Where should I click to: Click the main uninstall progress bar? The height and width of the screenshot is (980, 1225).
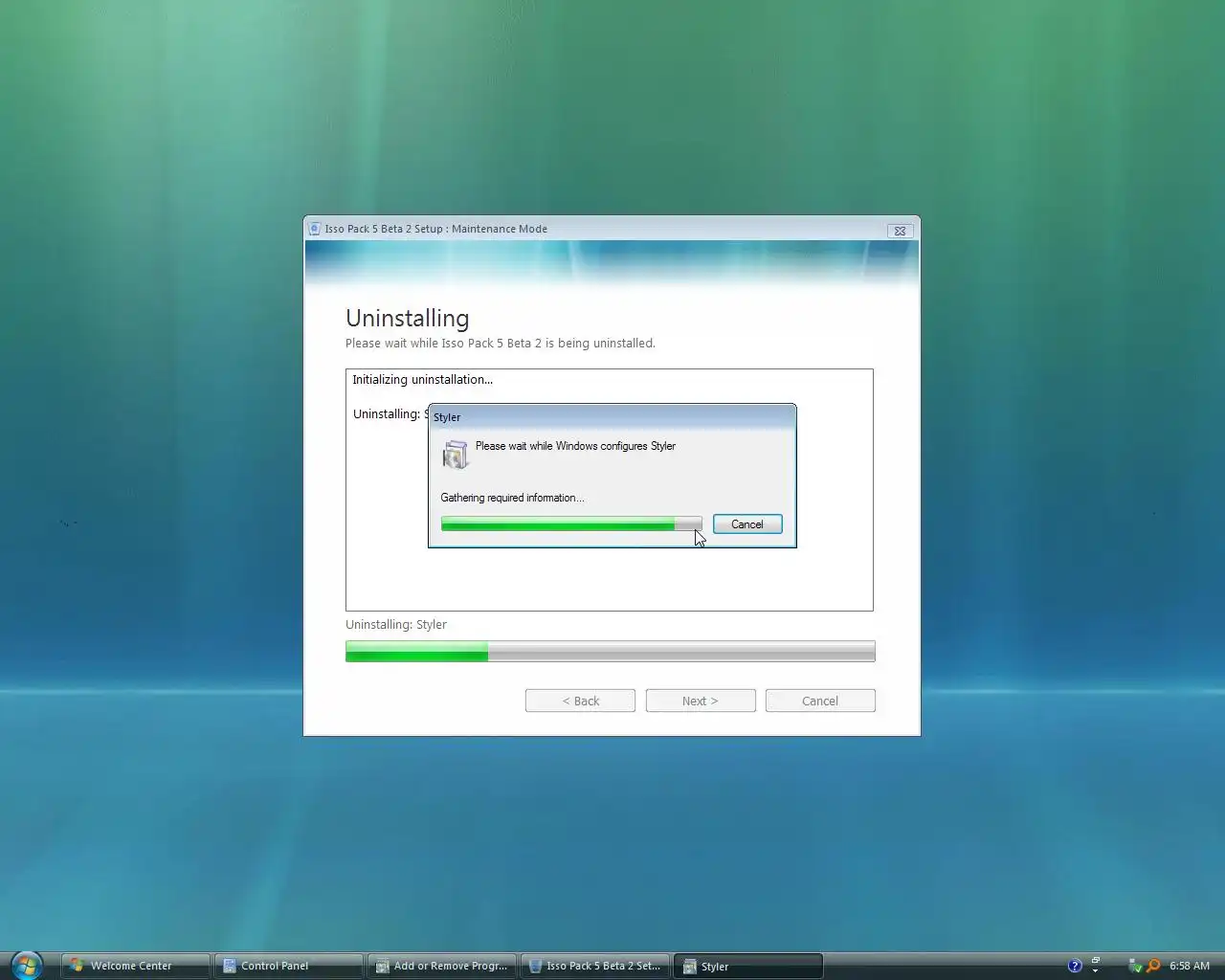pyautogui.click(x=611, y=652)
